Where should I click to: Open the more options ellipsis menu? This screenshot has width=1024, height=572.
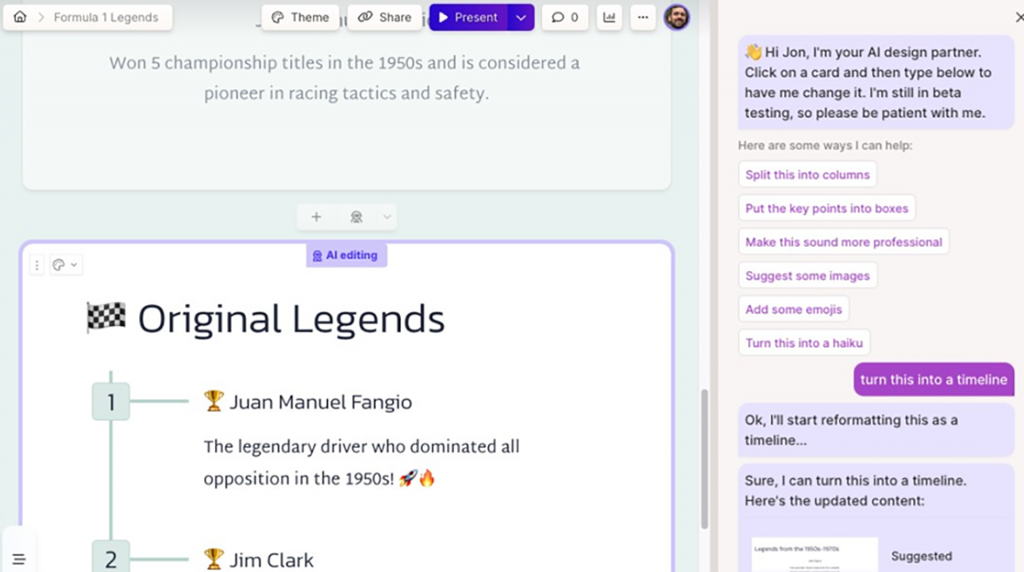pos(643,18)
